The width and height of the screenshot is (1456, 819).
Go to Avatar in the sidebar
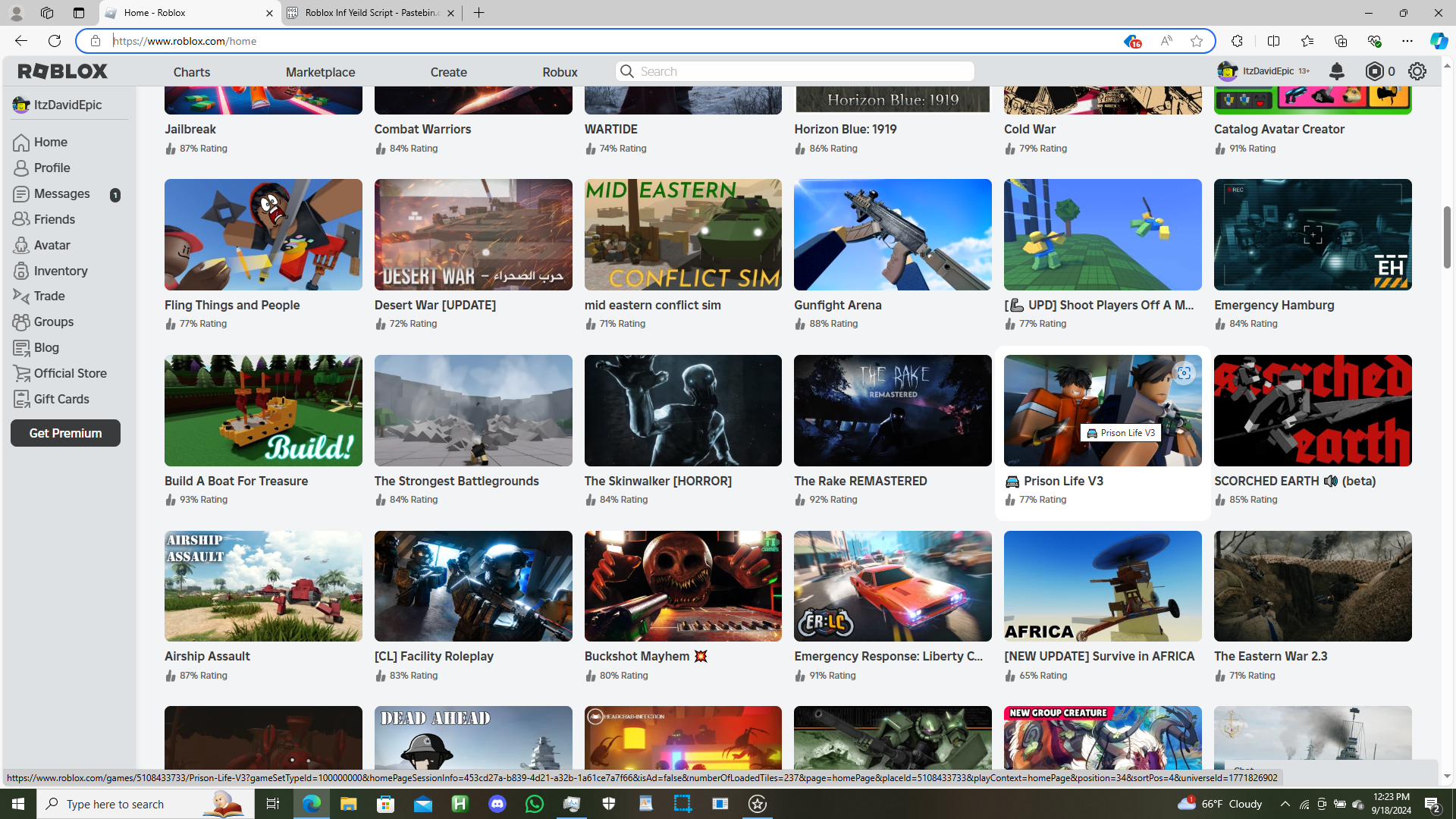tap(52, 245)
